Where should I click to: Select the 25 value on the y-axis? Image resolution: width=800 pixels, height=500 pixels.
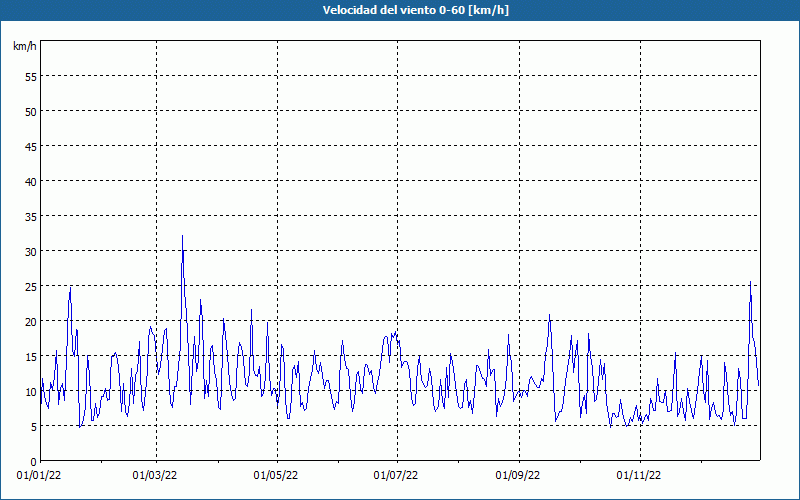click(31, 287)
